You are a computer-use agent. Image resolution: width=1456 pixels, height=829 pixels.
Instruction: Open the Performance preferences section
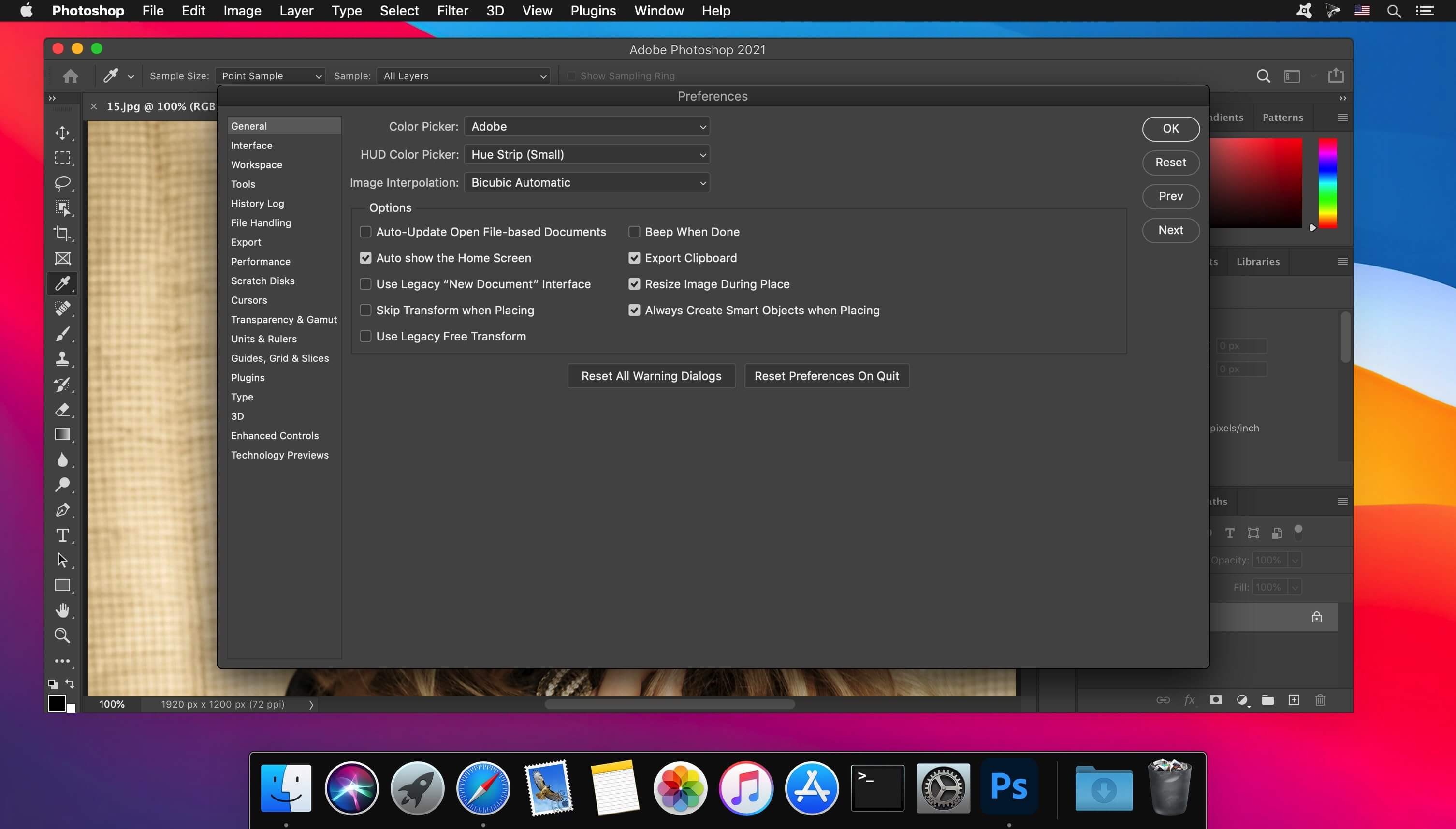260,261
